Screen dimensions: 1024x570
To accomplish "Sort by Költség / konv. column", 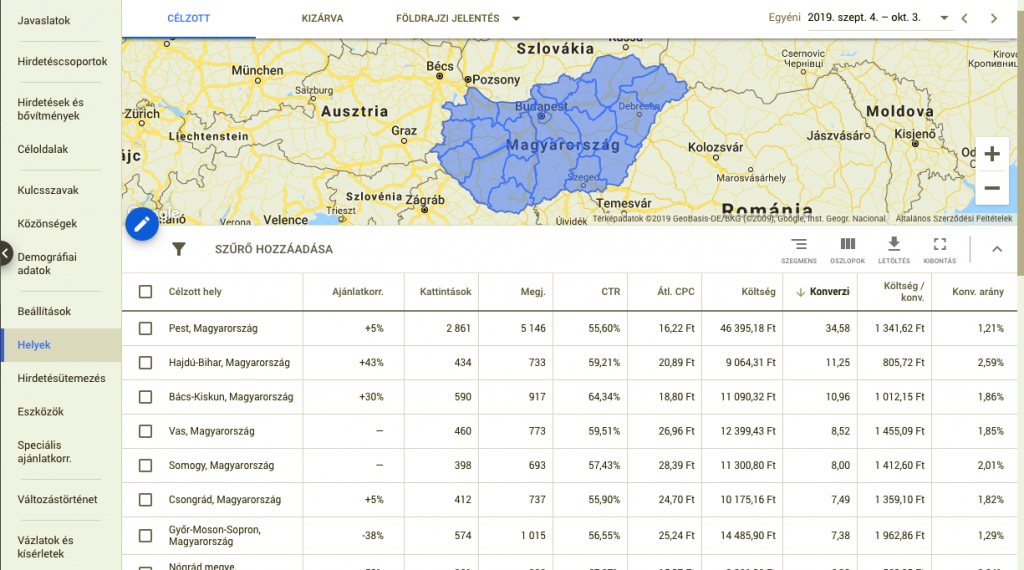I will pos(904,292).
